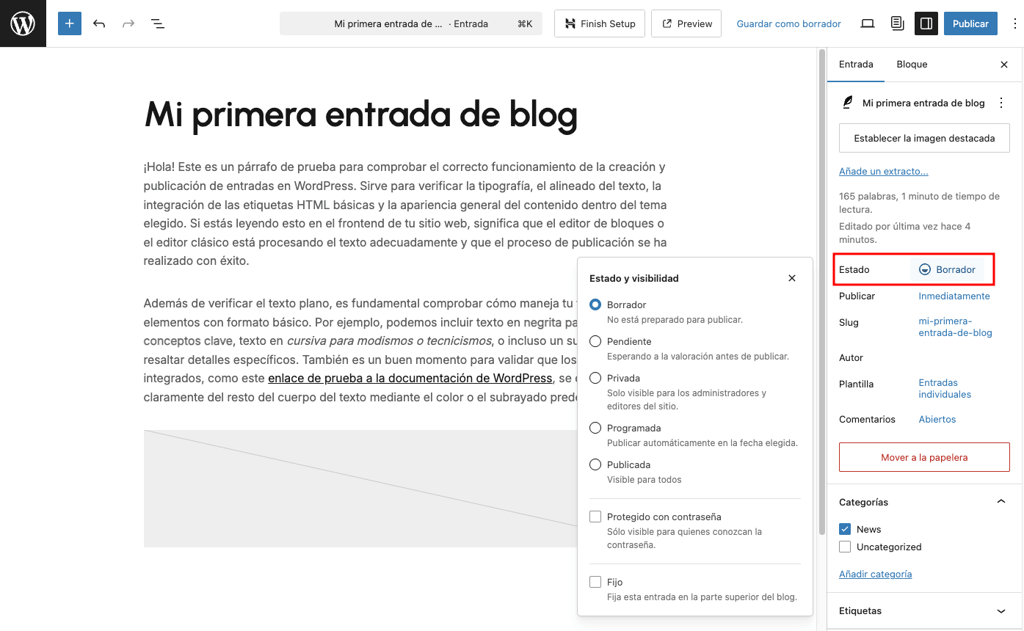
Task: Uncheck the News category
Action: pyautogui.click(x=845, y=529)
